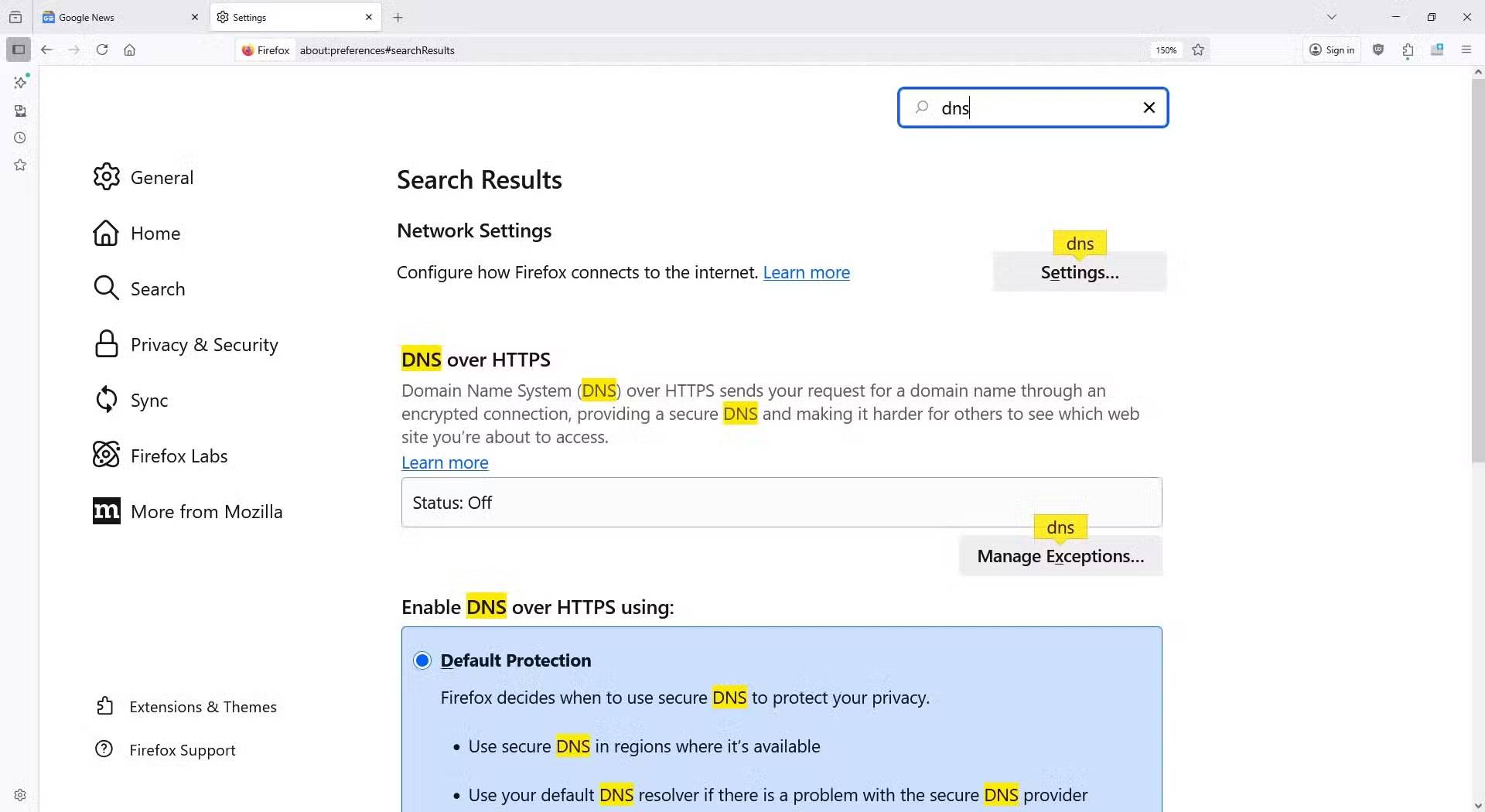Image resolution: width=1485 pixels, height=812 pixels.
Task: Select the Default Protection radio button
Action: pos(422,660)
